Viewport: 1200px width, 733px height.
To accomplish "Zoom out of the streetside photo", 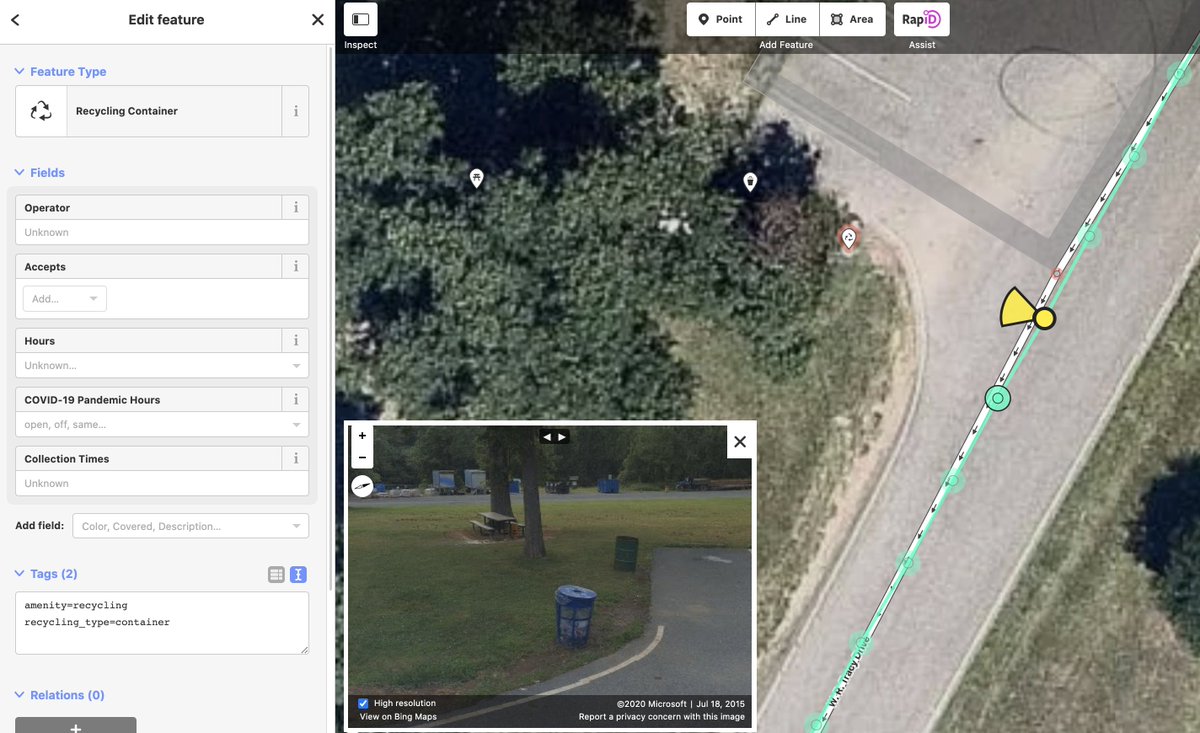I will point(362,455).
